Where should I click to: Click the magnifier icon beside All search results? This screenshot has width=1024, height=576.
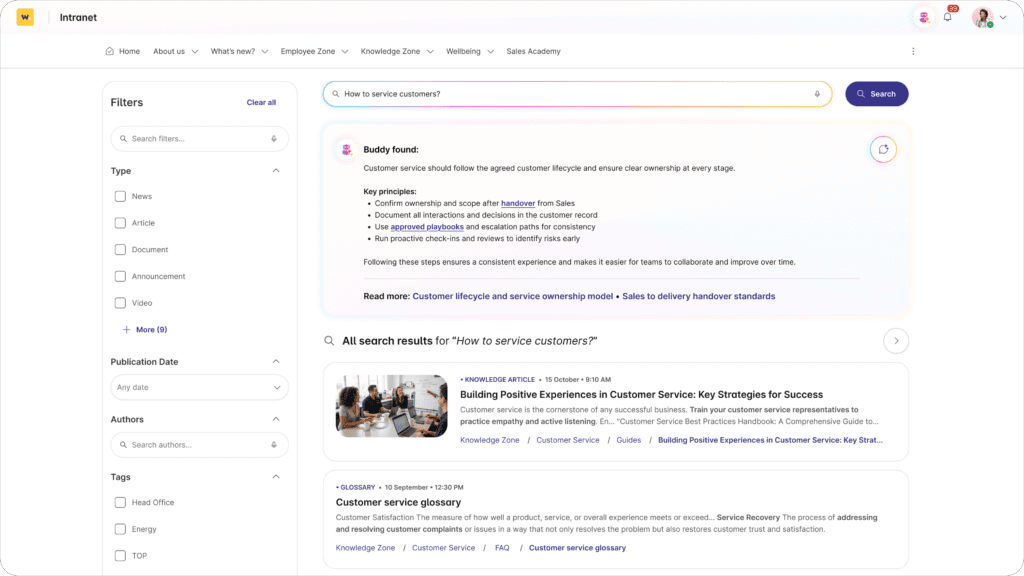[329, 340]
